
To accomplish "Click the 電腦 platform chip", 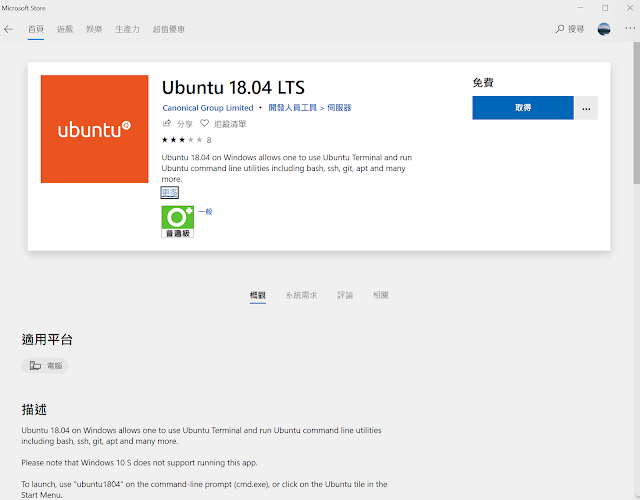I will click(45, 366).
